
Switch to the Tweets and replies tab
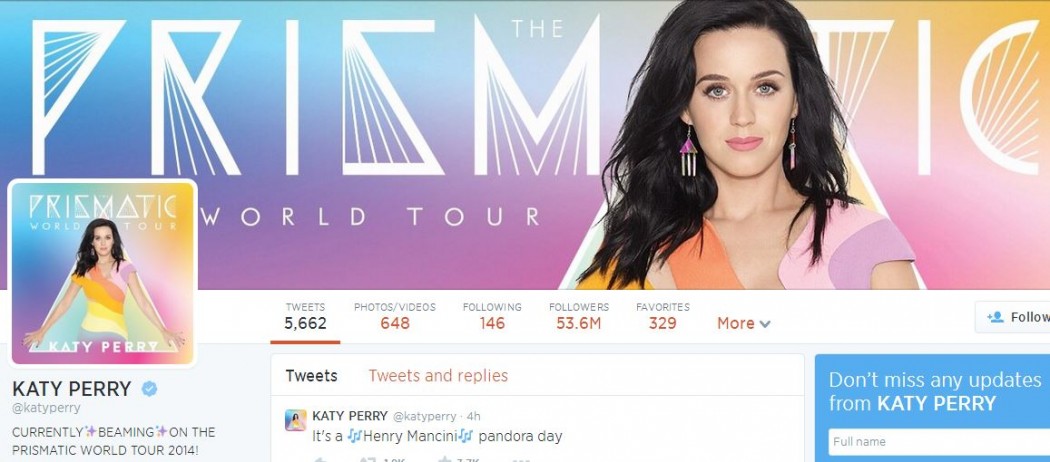pyautogui.click(x=438, y=376)
